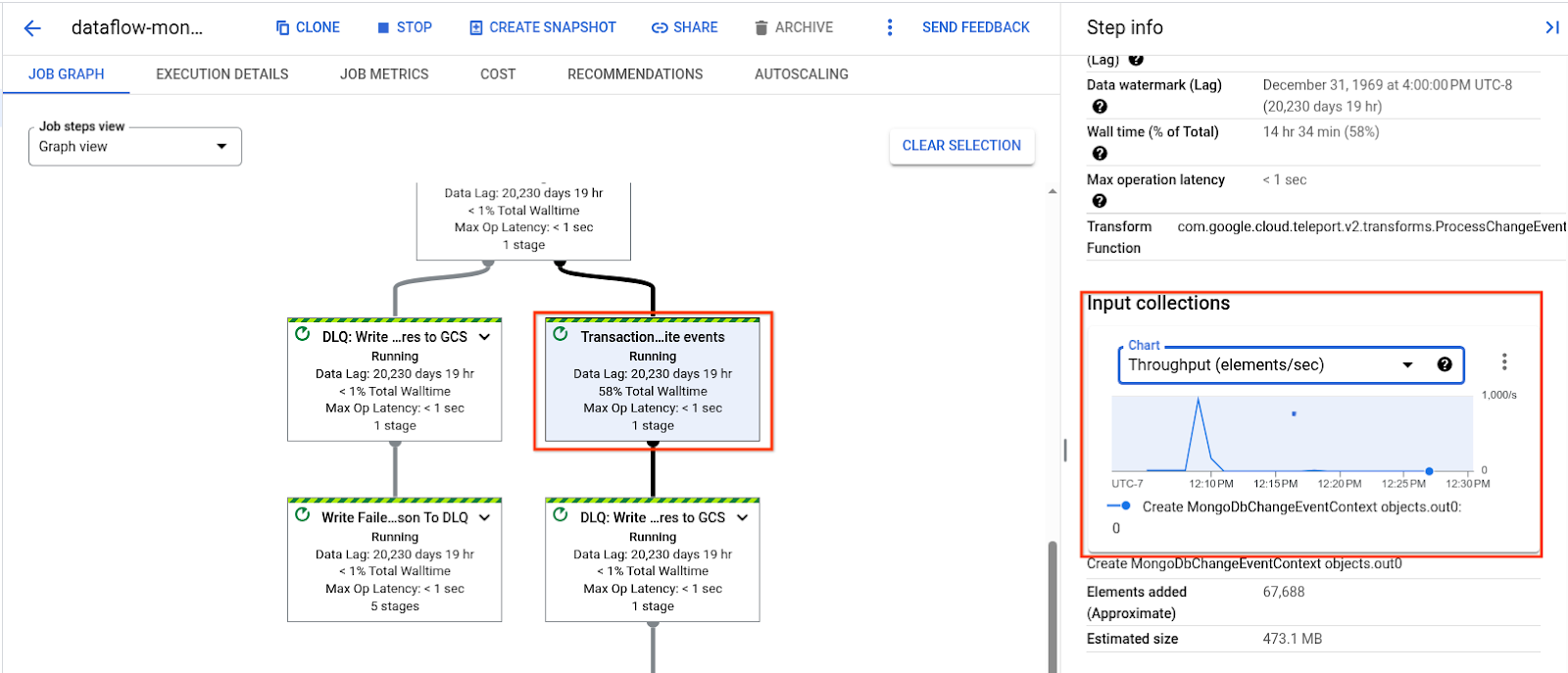The image size is (1568, 673).
Task: Switch to Execution Details tab
Action: click(222, 74)
